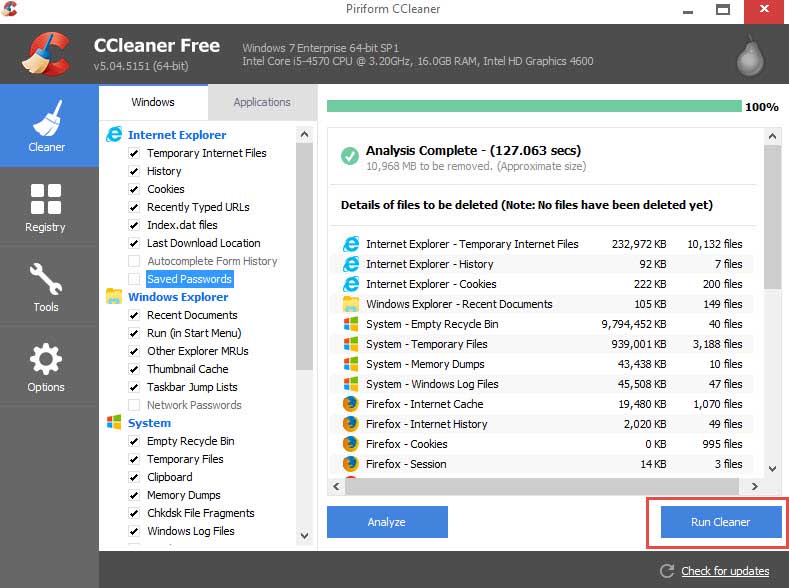
Task: Click Windows icon beside Windows Log Files result
Action: coord(351,384)
